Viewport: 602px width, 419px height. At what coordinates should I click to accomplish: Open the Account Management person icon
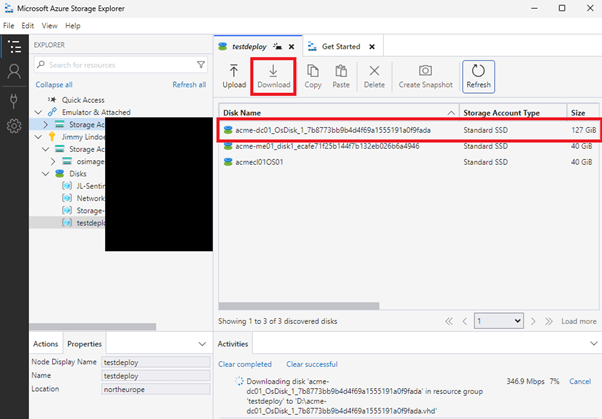click(14, 72)
